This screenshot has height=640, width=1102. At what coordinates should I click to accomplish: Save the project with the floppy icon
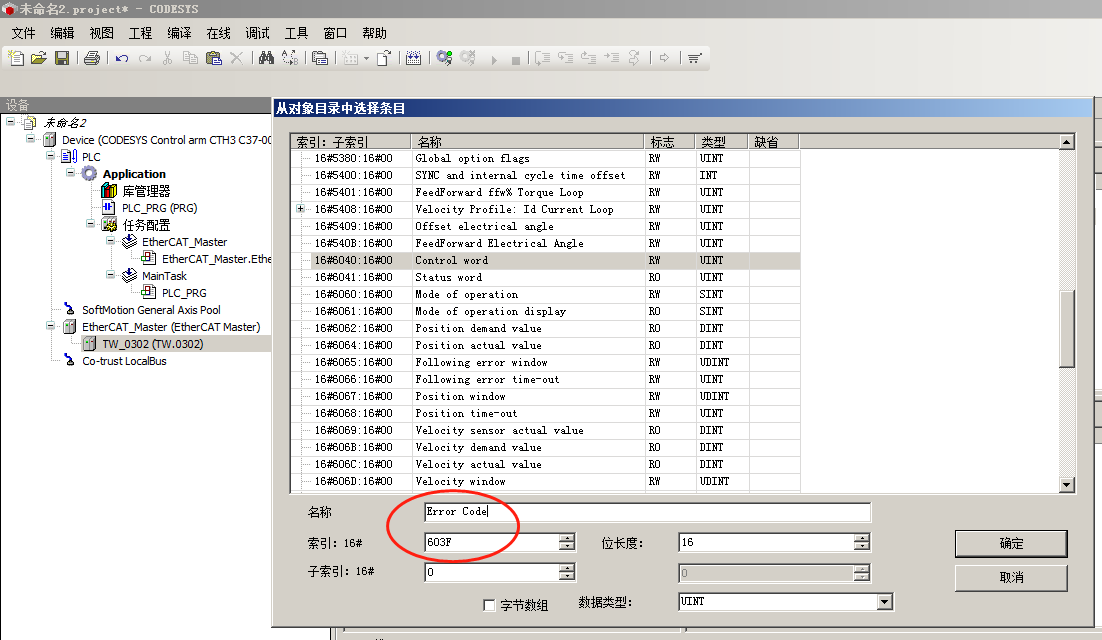(62, 58)
